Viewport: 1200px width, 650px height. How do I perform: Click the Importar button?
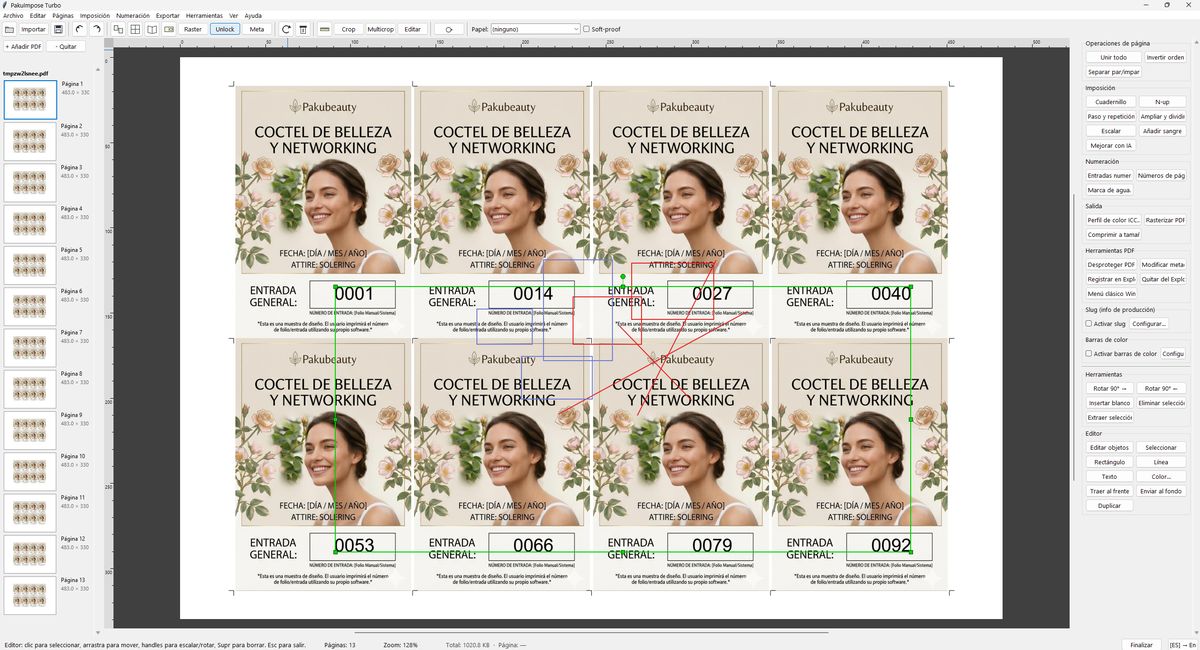[x=34, y=29]
